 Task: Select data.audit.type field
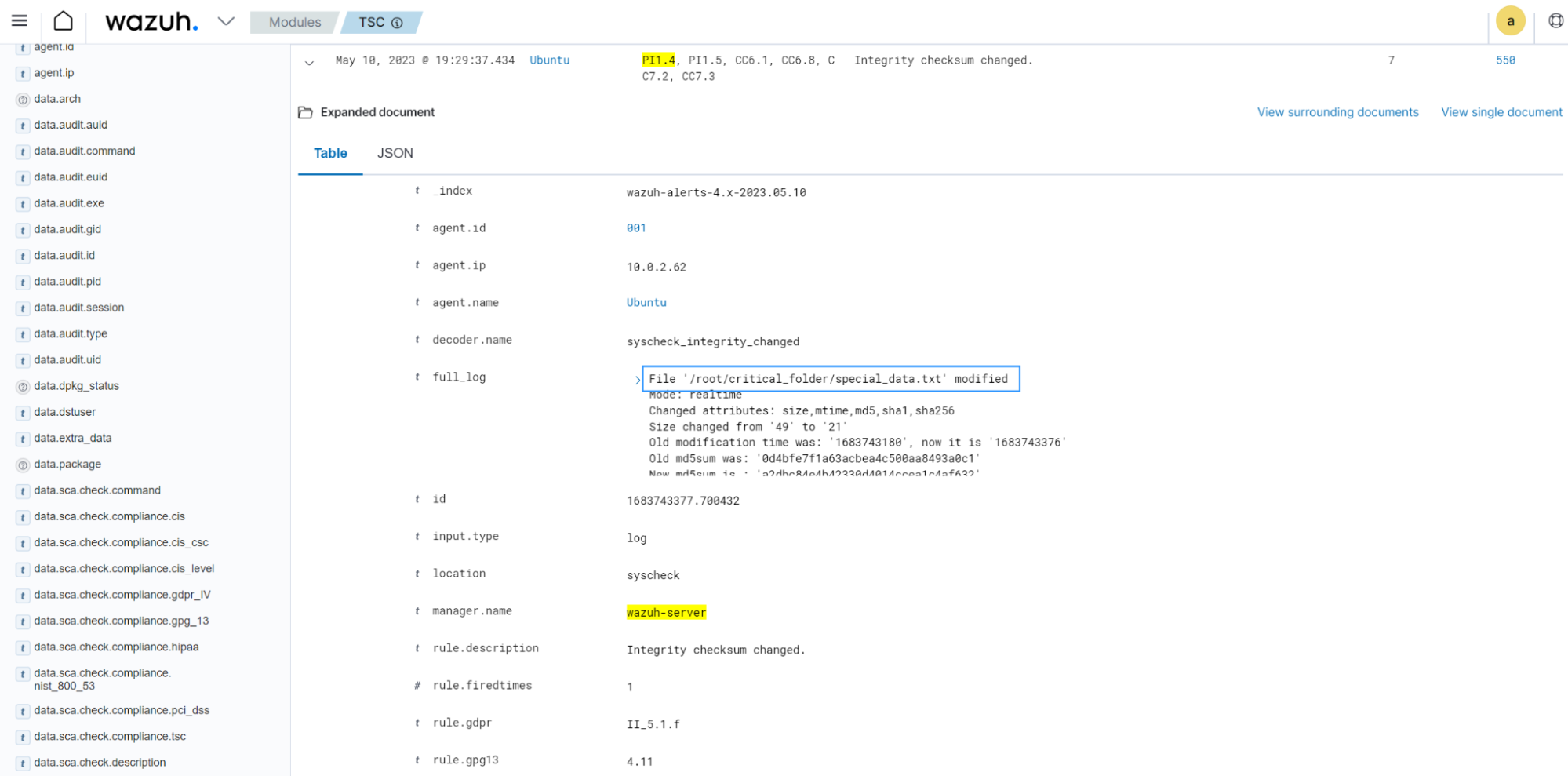(71, 333)
